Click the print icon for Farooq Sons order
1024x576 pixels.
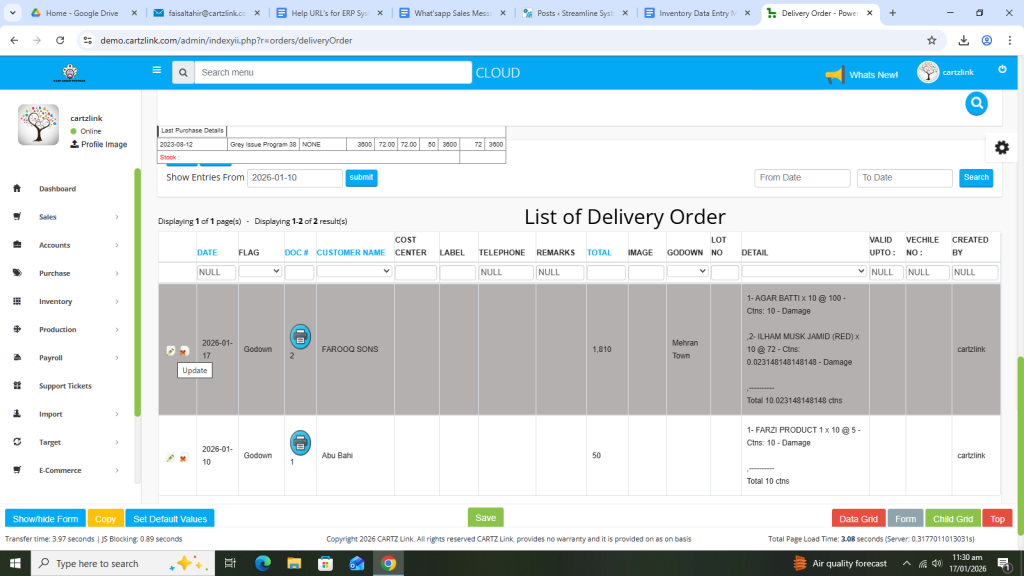coord(300,337)
